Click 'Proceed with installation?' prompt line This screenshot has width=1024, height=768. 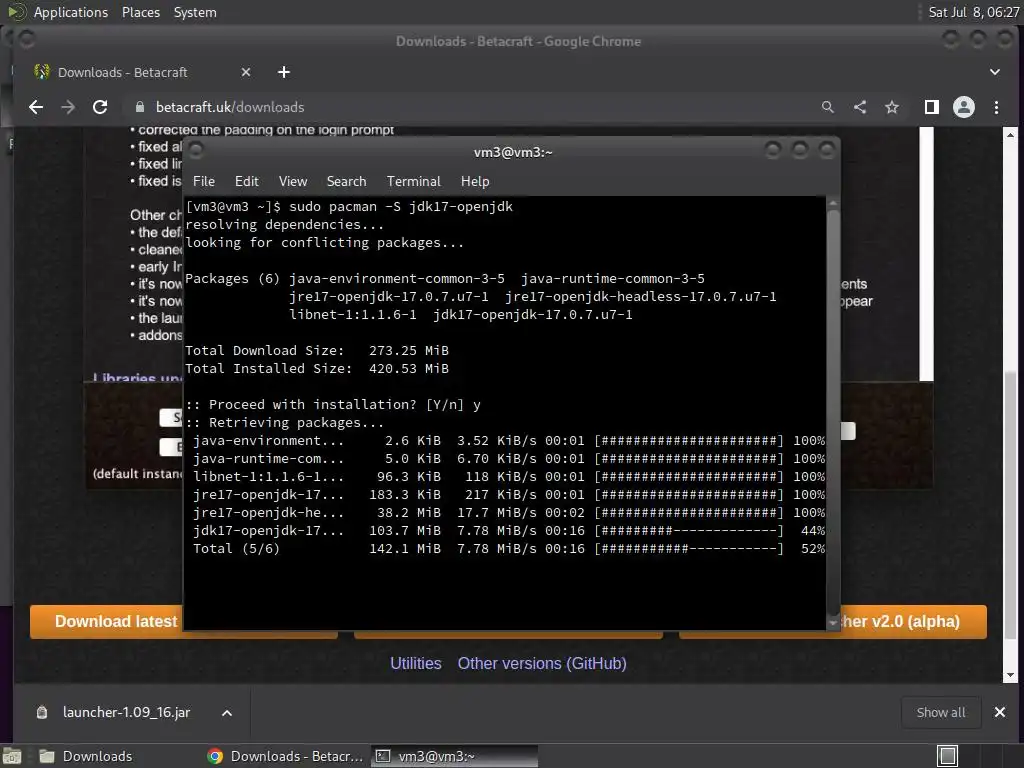pos(333,404)
